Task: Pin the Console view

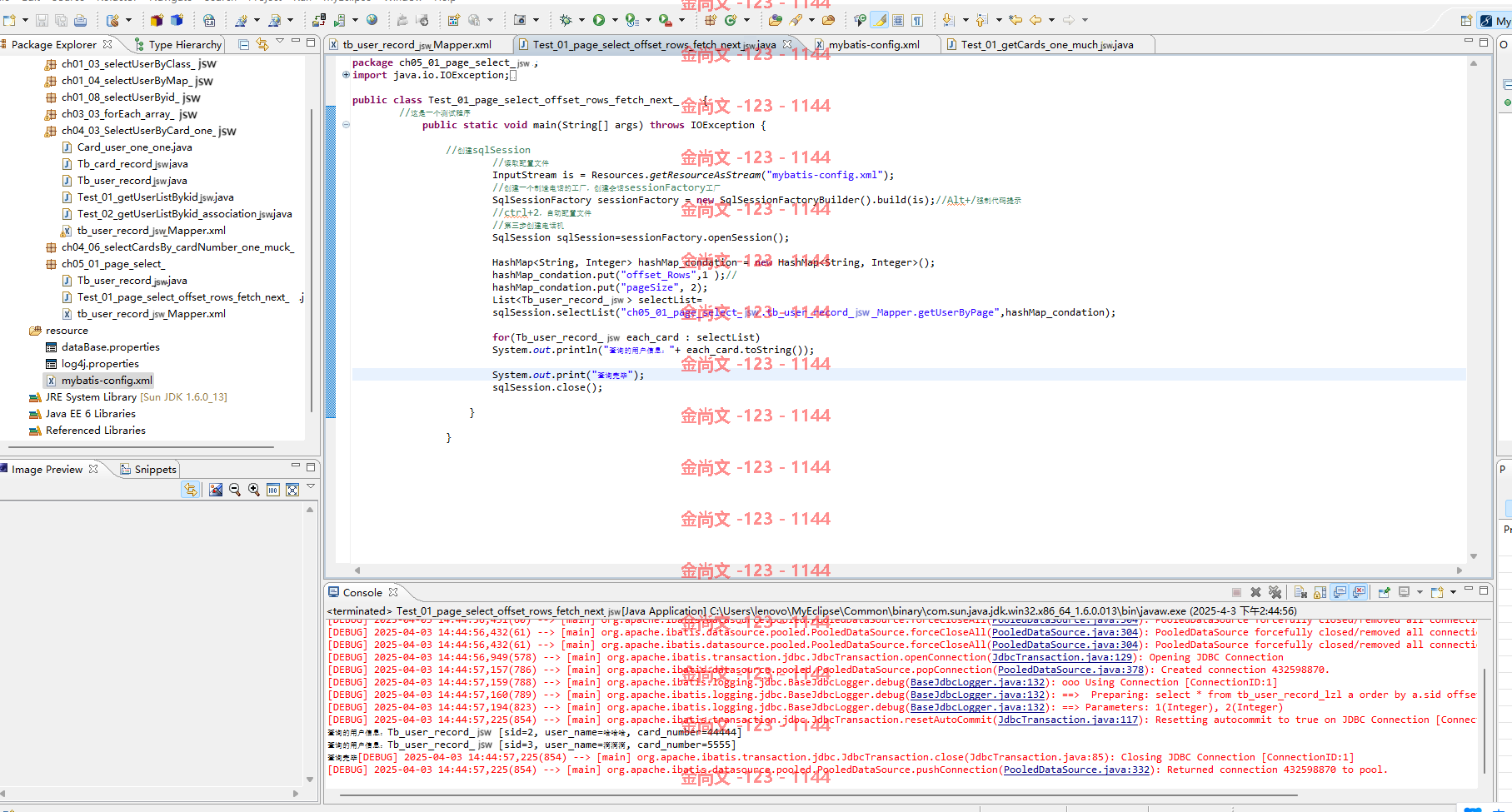Action: click(x=1384, y=592)
